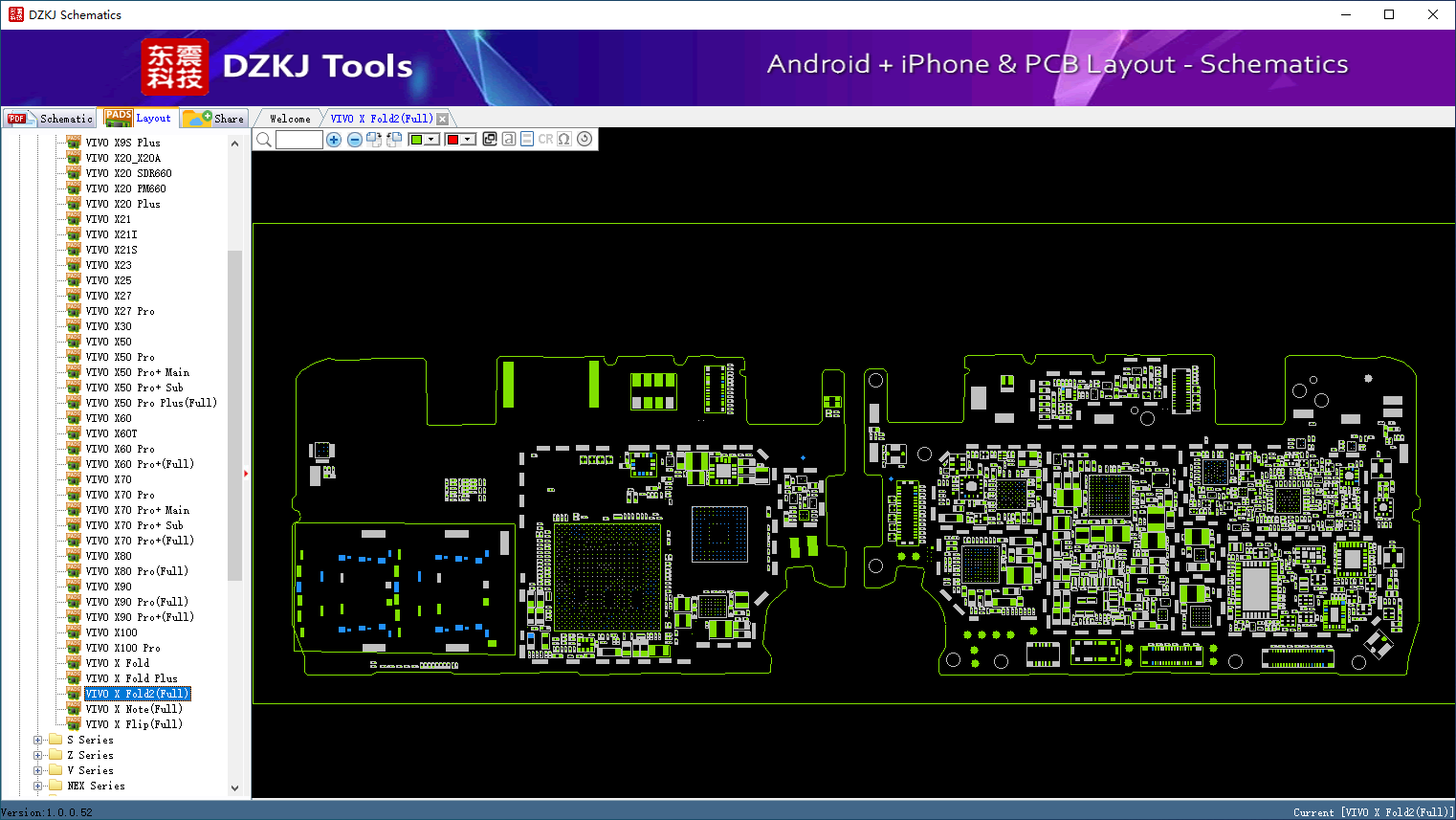Click the magnifier search icon in toolbar

264,140
